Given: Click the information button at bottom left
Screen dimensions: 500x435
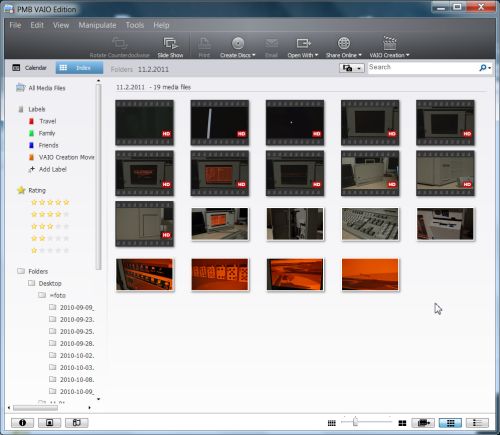Looking at the screenshot, I should (22, 423).
